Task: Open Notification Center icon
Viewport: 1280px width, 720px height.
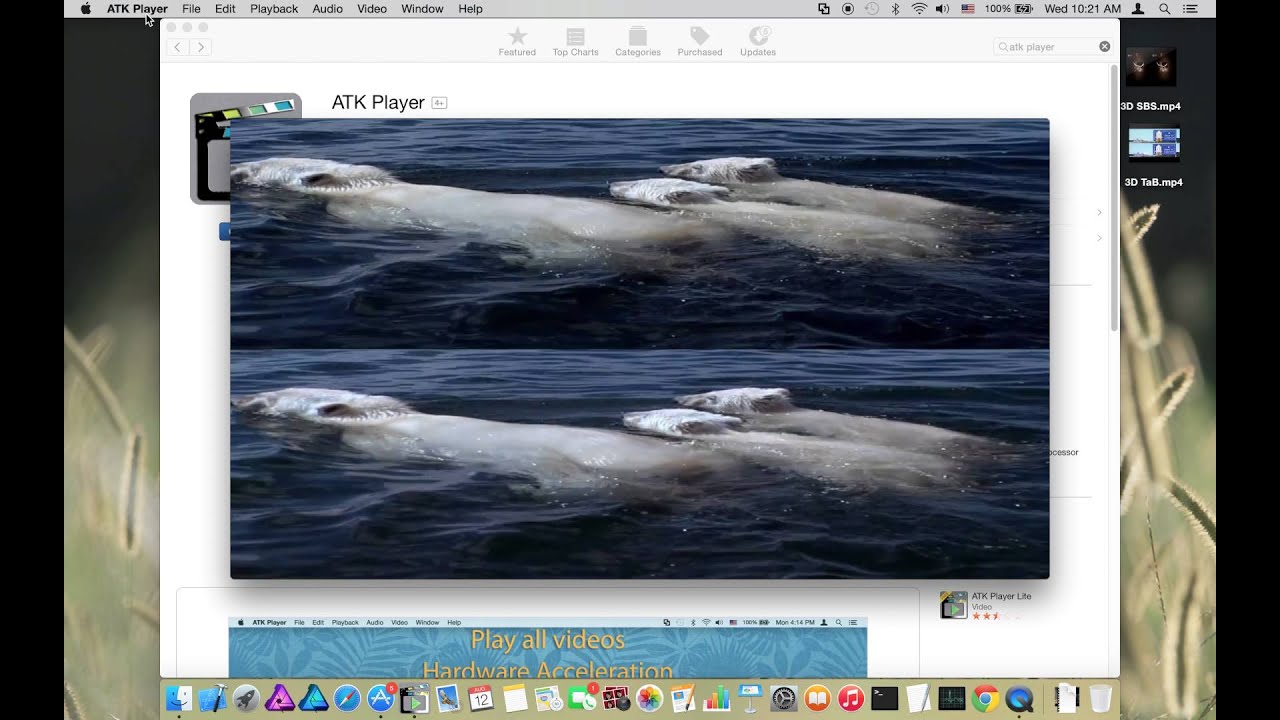Action: point(1190,9)
